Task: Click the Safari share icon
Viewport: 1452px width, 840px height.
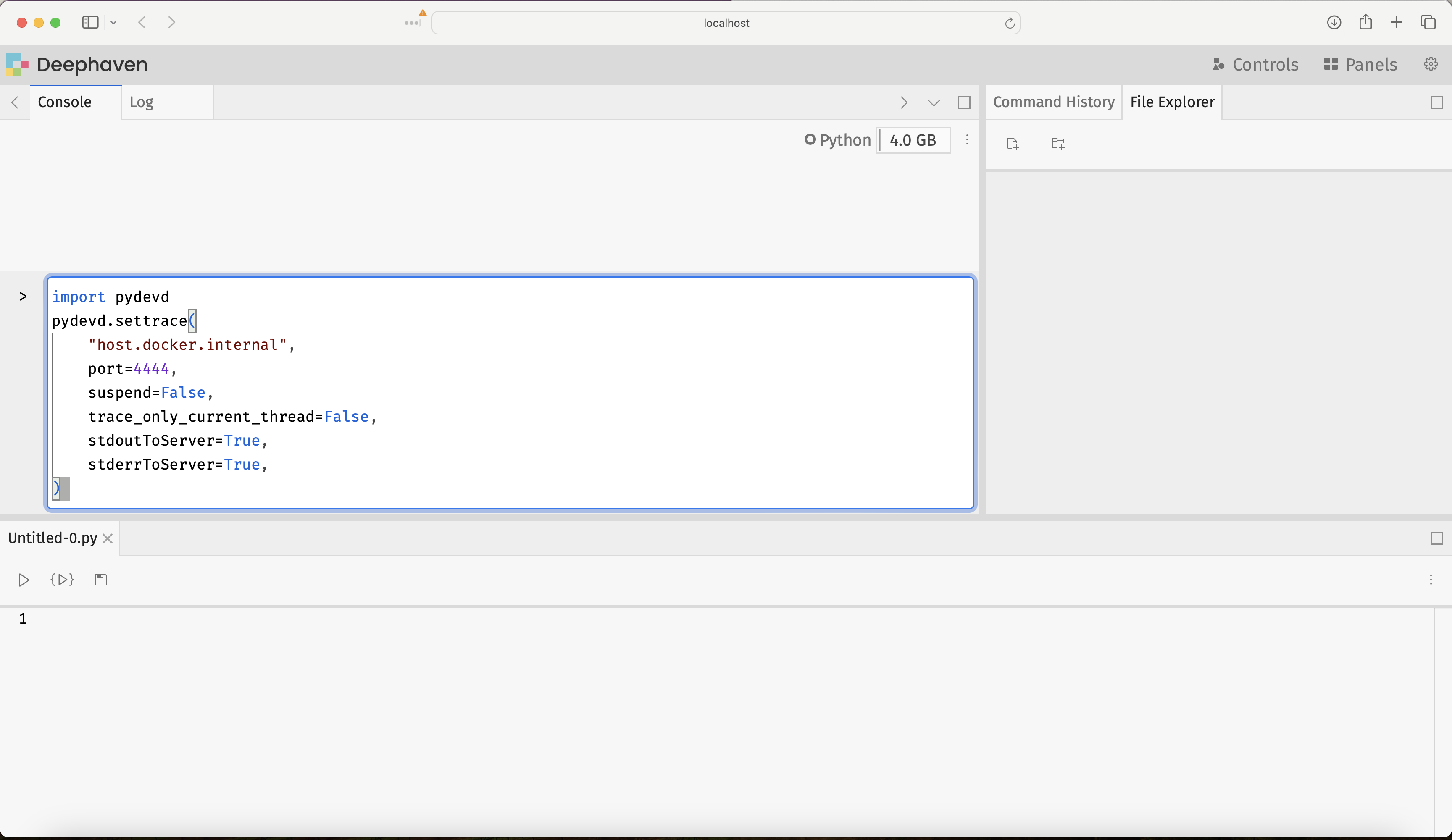Action: (x=1365, y=22)
